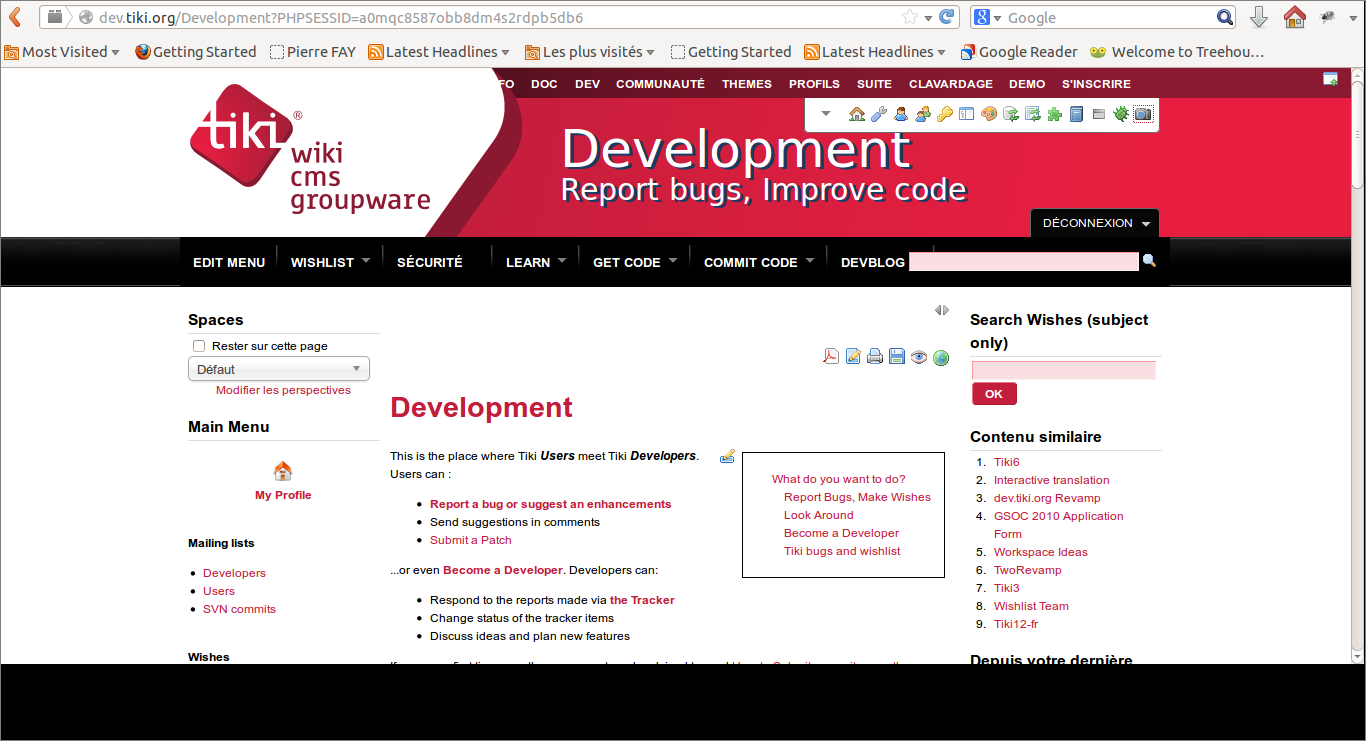1366x741 pixels.
Task: Toggle the column hide arrows above page icons
Action: click(942, 310)
